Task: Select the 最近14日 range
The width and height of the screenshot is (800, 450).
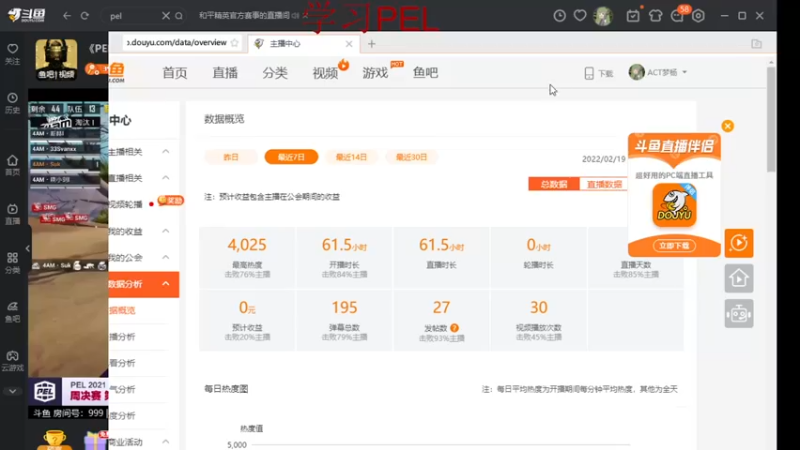Action: point(351,157)
